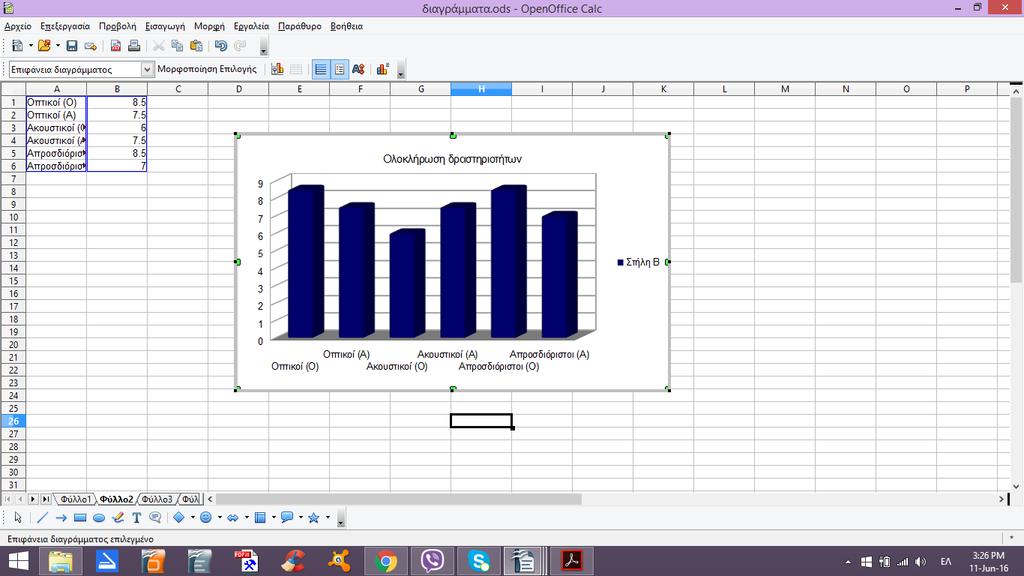Open the Προβολή menu
Viewport: 1024px width, 576px height.
click(118, 26)
